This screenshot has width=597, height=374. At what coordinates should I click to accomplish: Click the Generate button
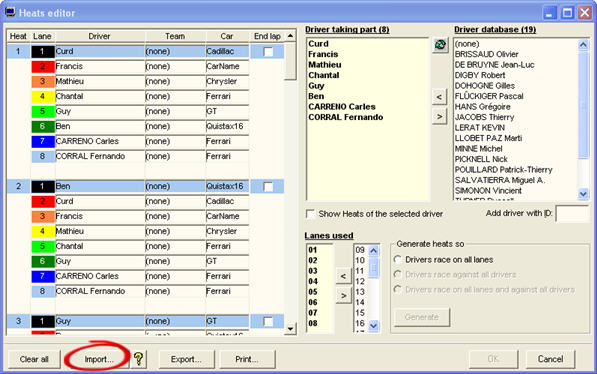(422, 317)
